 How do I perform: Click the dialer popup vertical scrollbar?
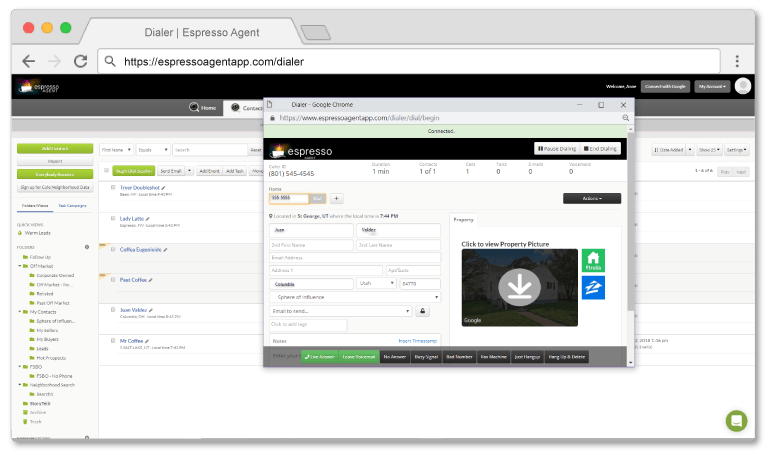pos(630,222)
